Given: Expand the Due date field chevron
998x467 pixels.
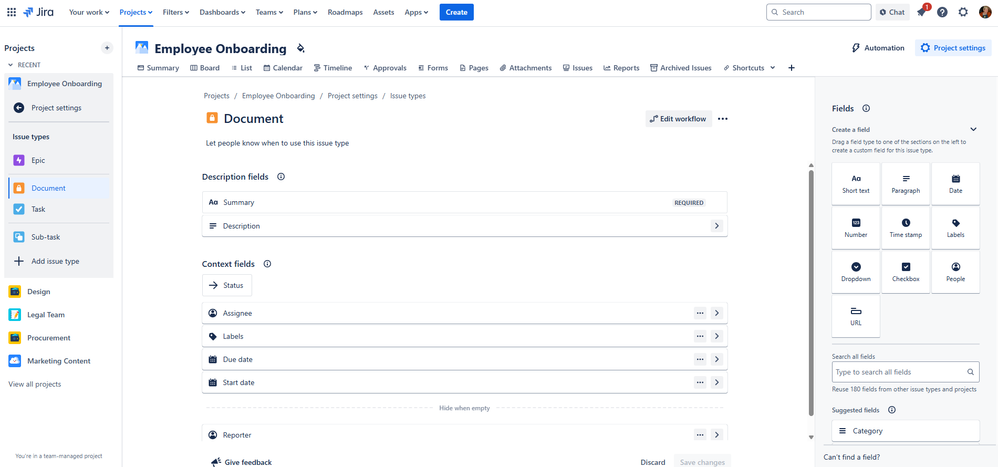Looking at the screenshot, I should tap(717, 359).
